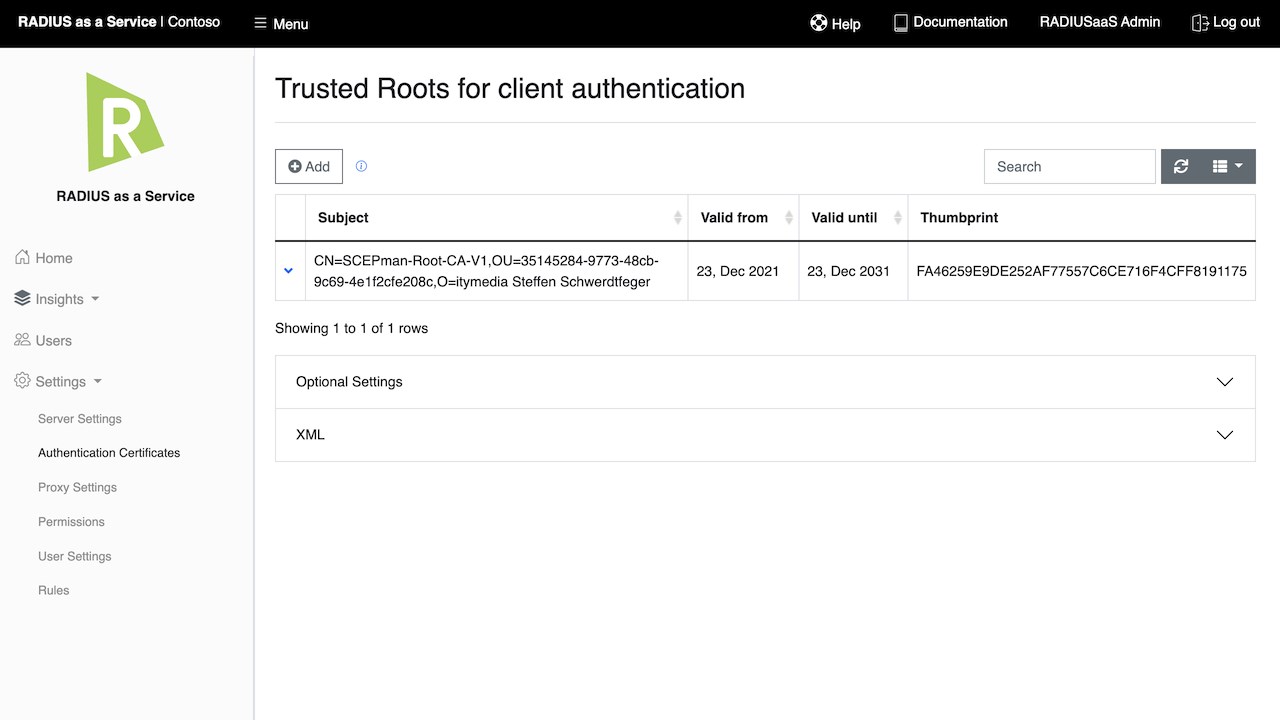Expand the Optional Settings section
1280x720 pixels.
coord(765,382)
